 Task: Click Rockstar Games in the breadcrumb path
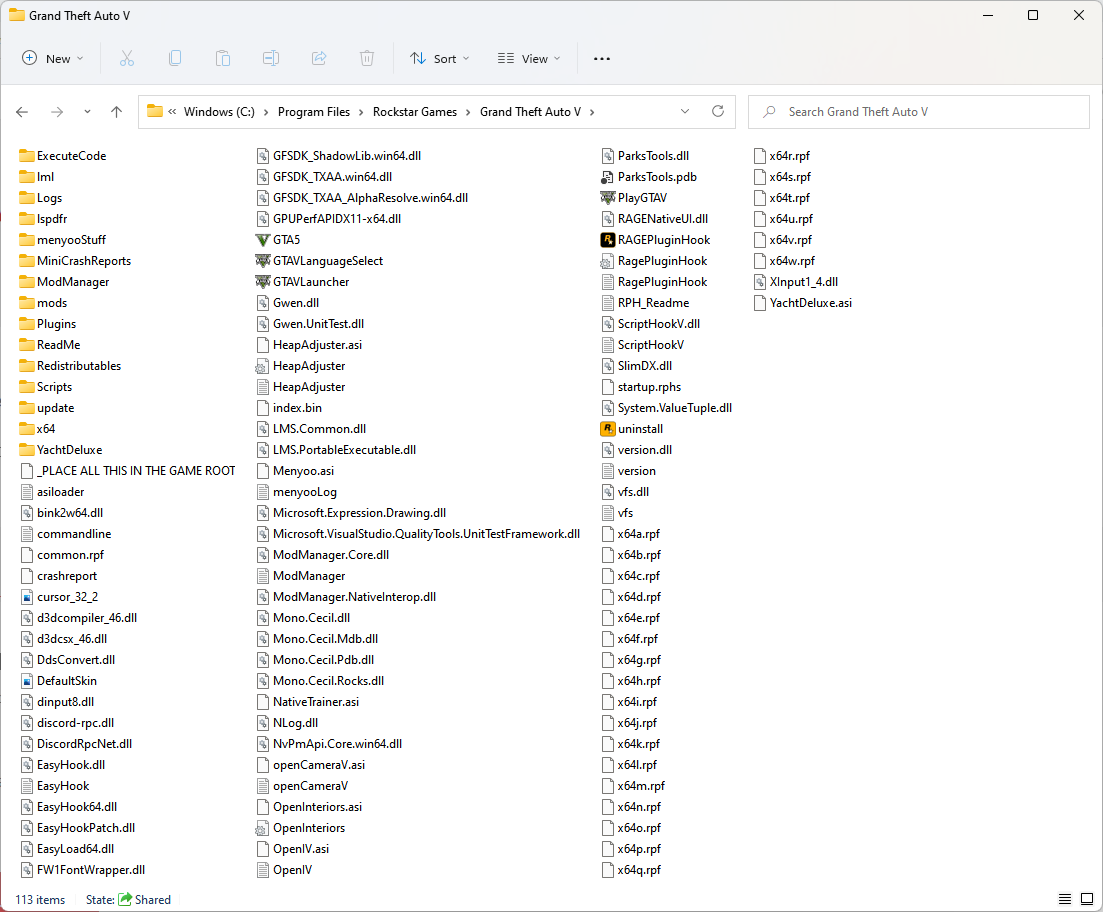[x=415, y=112]
